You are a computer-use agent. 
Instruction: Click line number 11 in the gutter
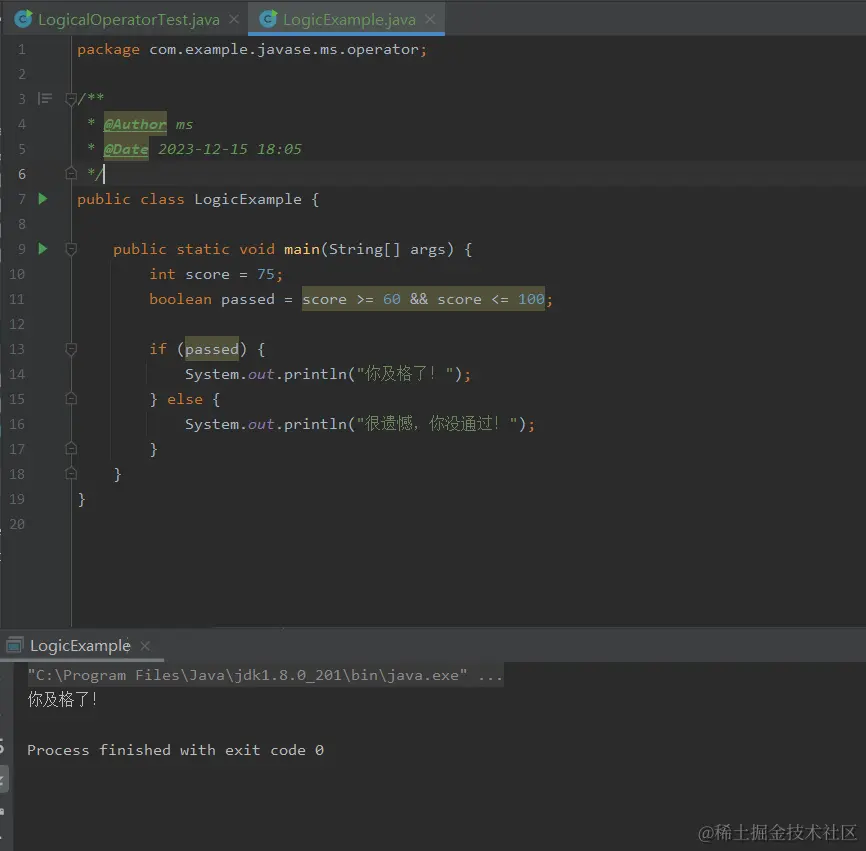point(17,299)
